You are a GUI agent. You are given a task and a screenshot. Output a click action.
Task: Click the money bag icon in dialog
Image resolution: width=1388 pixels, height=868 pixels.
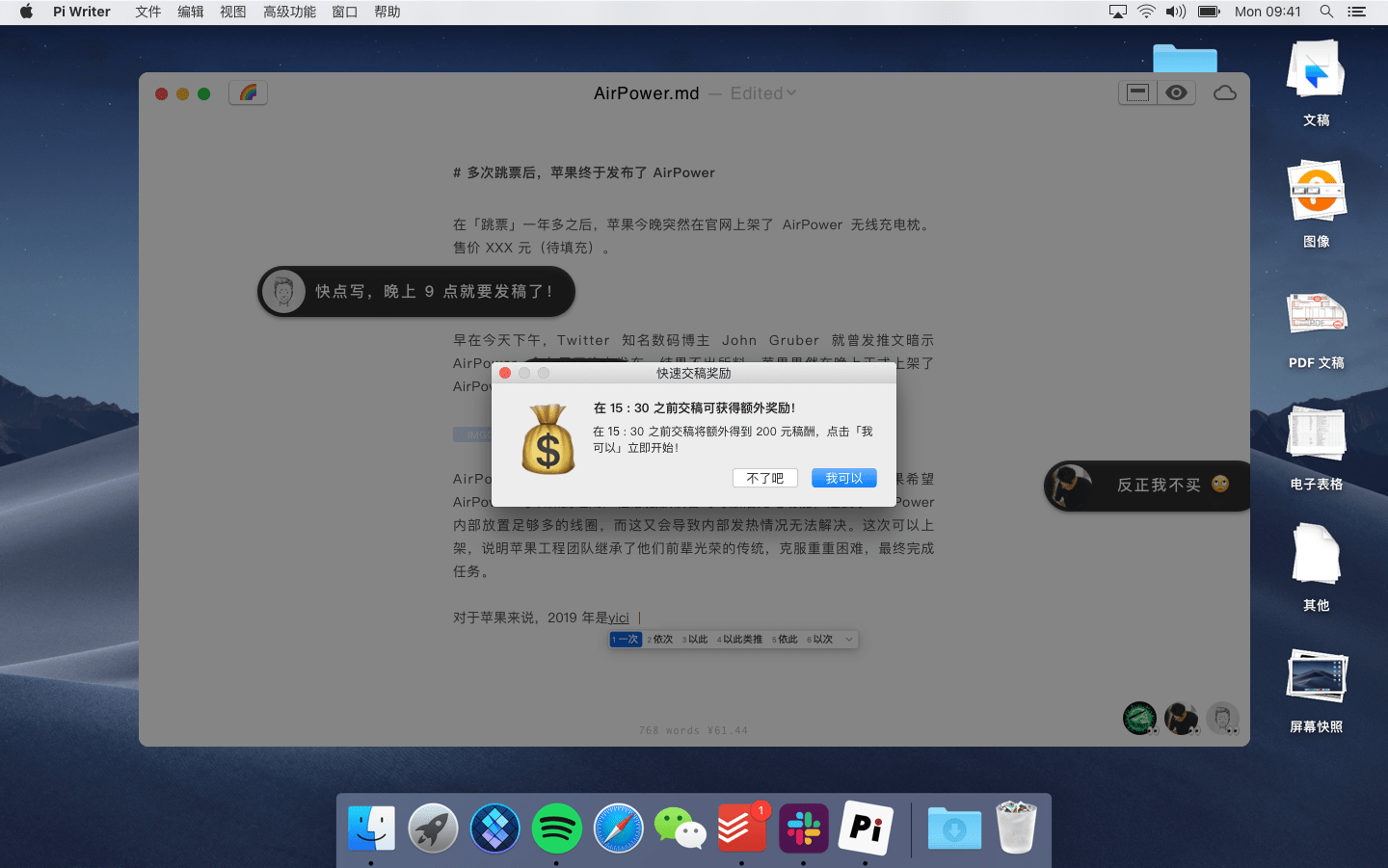pos(548,439)
